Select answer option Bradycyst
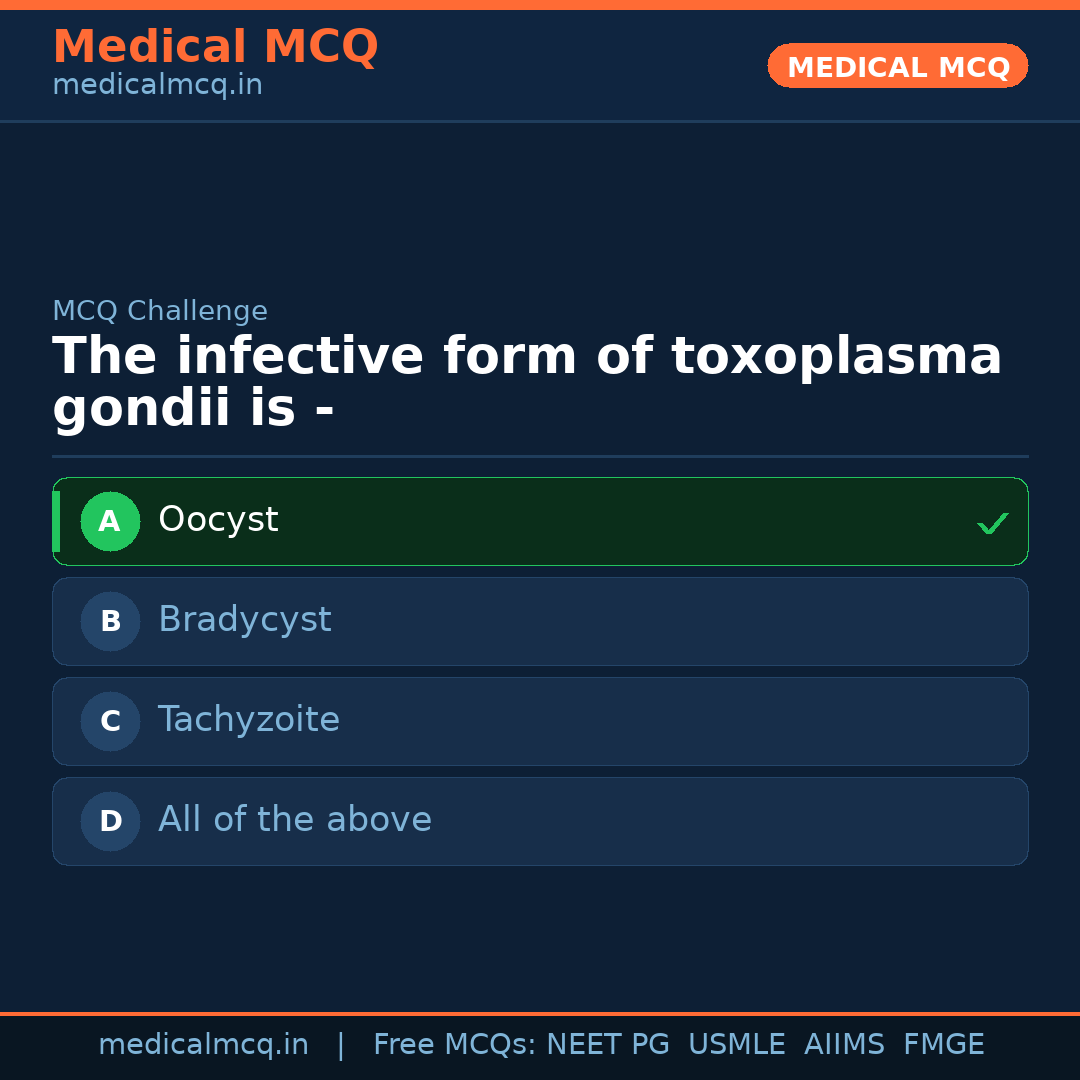The width and height of the screenshot is (1080, 1080). [x=540, y=621]
